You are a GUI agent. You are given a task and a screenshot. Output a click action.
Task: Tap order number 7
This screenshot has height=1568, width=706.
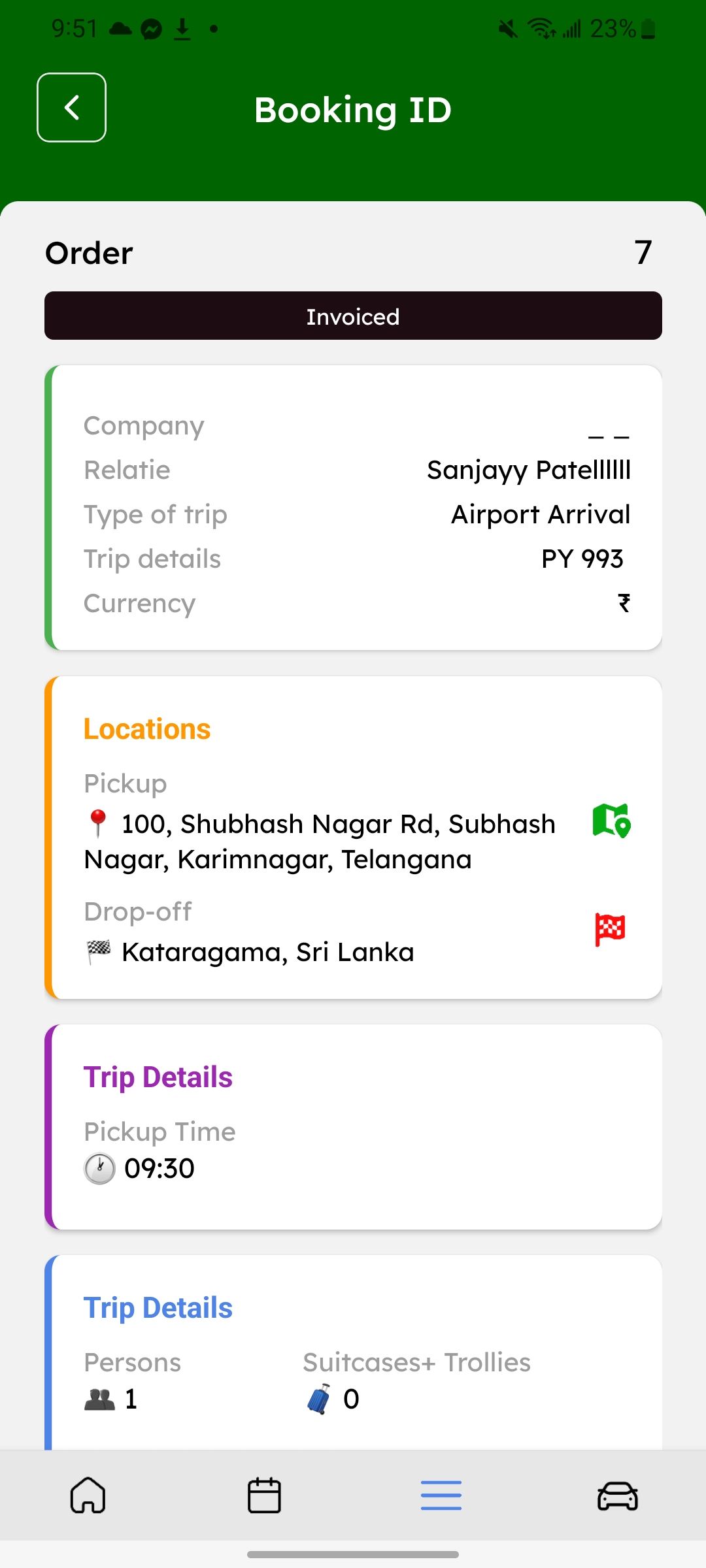point(643,253)
